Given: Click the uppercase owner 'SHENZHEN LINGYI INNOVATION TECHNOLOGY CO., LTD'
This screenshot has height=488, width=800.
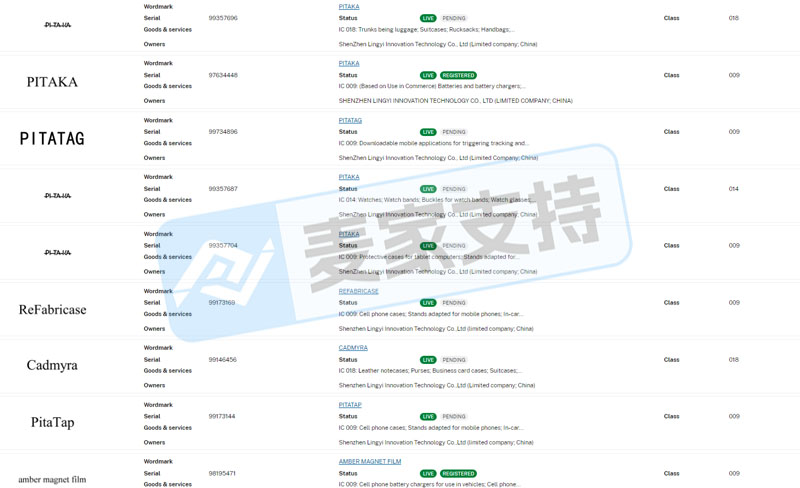Looking at the screenshot, I should [415, 101].
